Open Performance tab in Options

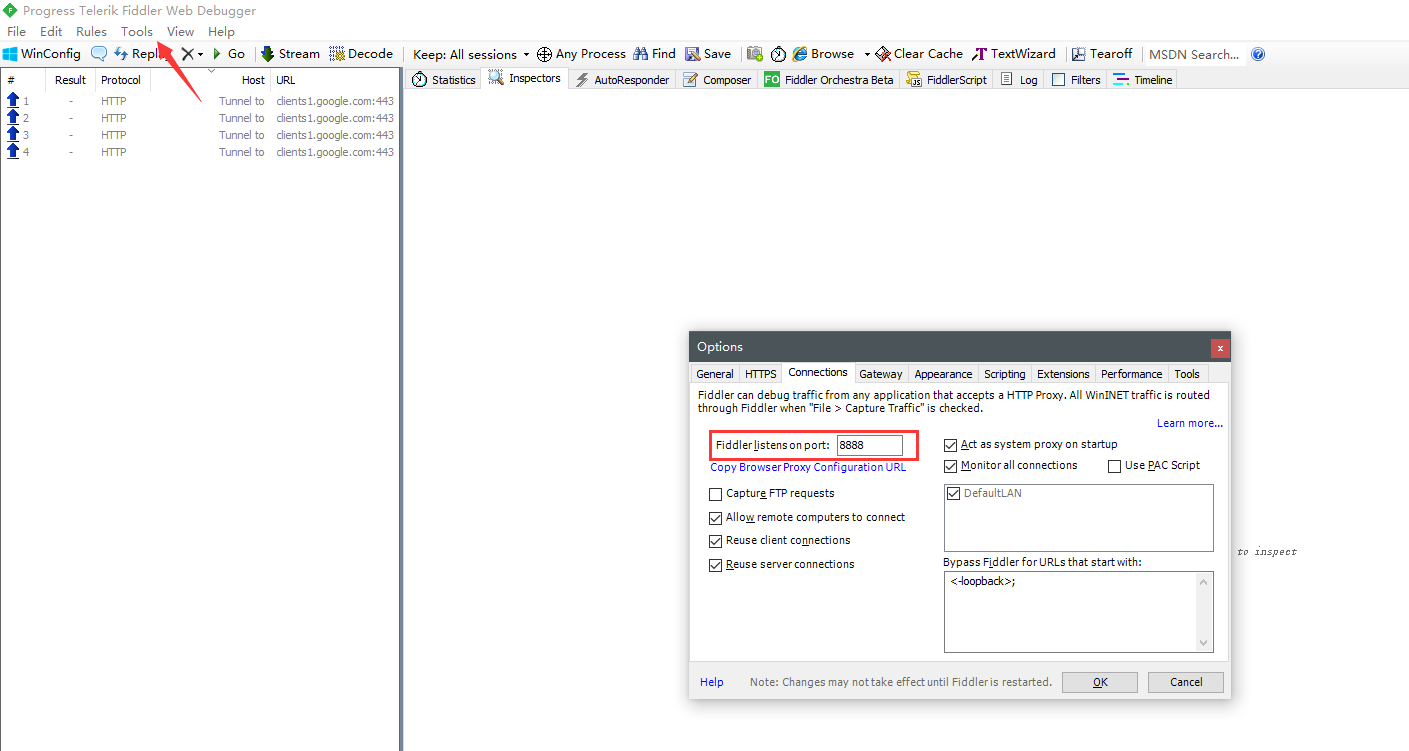pos(1131,374)
